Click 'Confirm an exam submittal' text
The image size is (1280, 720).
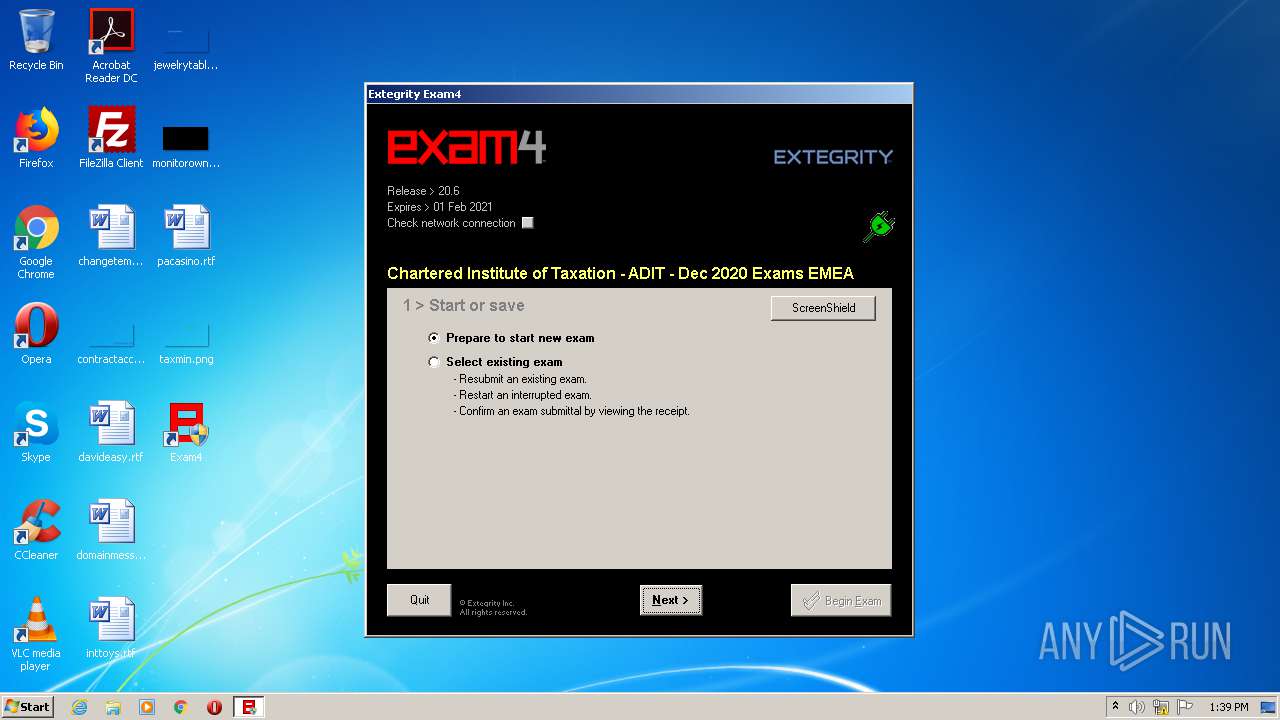click(x=571, y=411)
